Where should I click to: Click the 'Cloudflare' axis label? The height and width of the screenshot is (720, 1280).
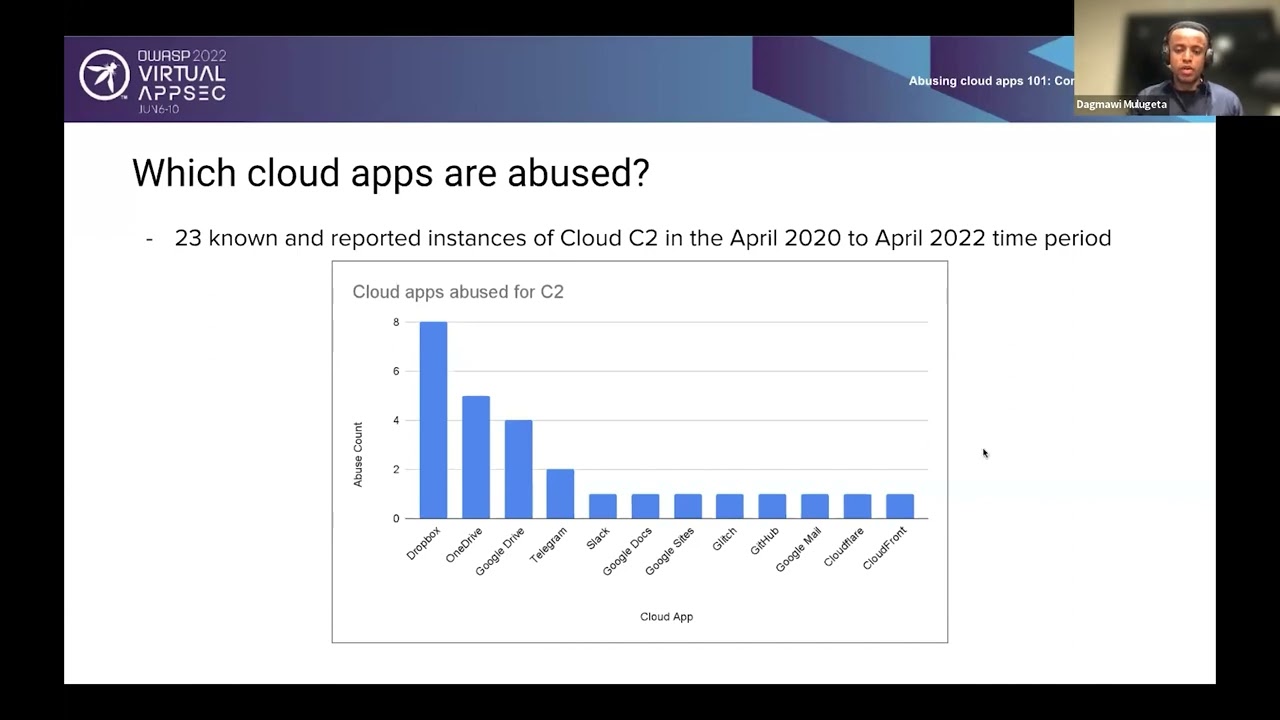(x=844, y=547)
